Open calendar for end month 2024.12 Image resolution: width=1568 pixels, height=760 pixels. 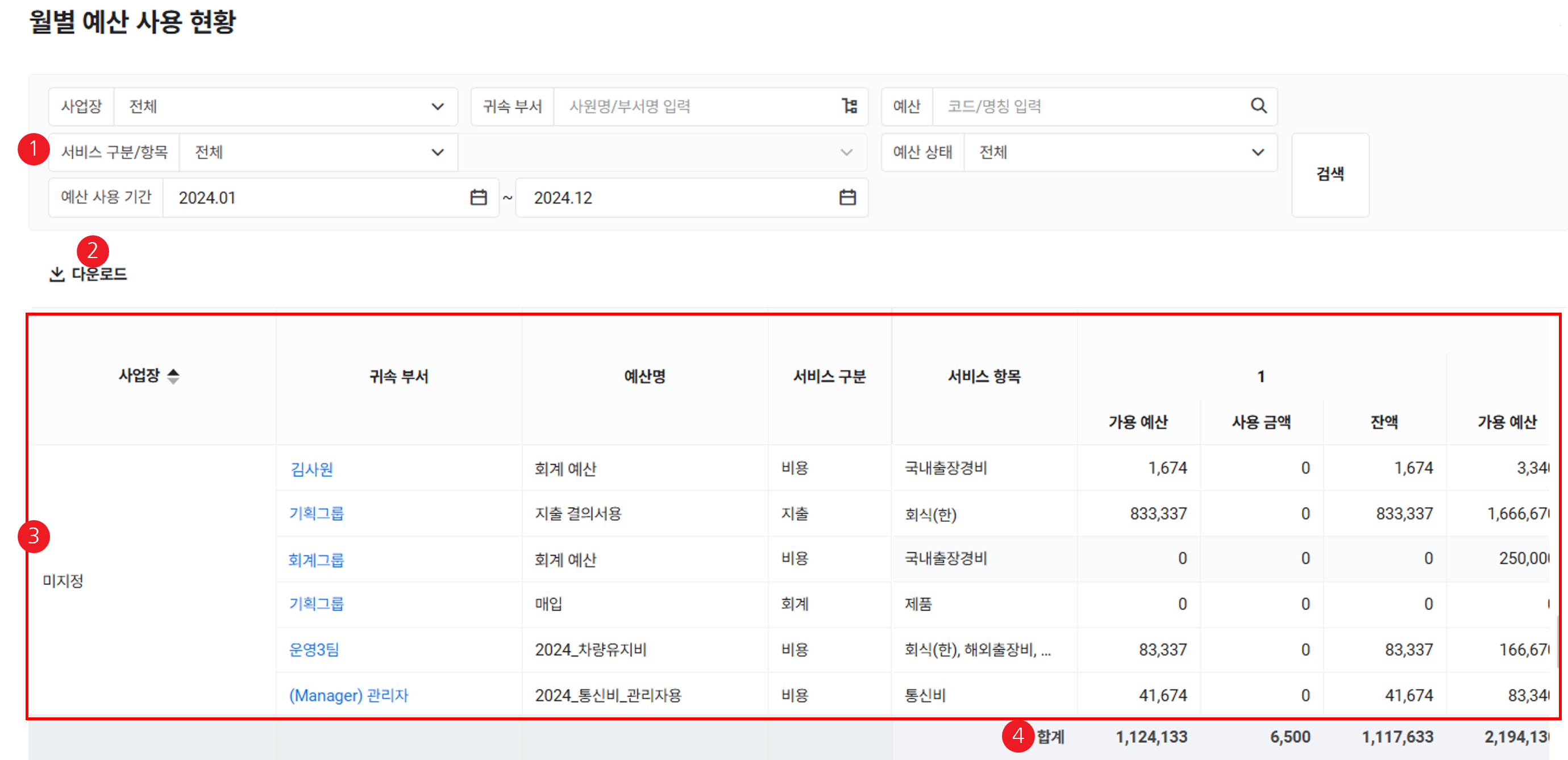pyautogui.click(x=847, y=197)
